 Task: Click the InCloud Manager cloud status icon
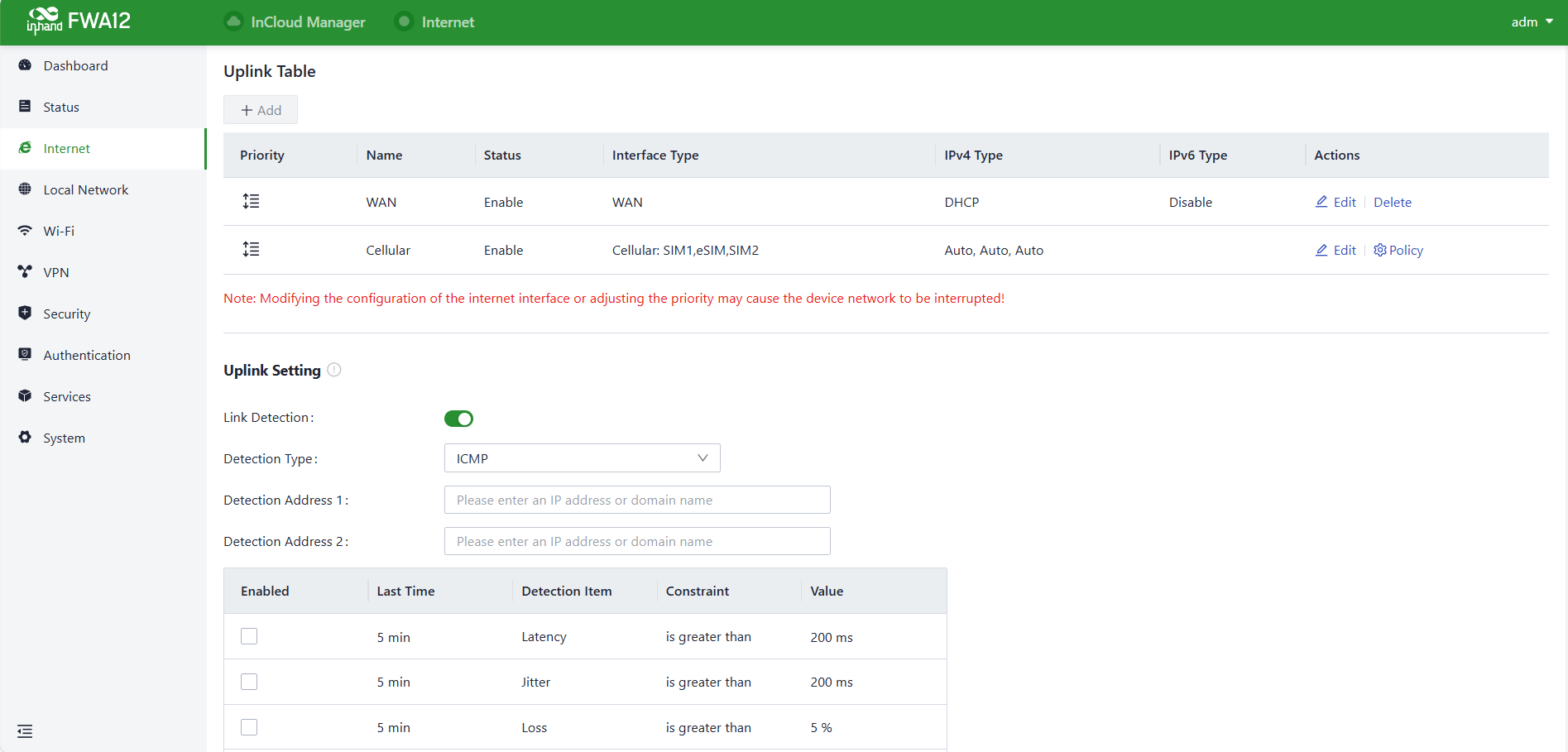[234, 22]
